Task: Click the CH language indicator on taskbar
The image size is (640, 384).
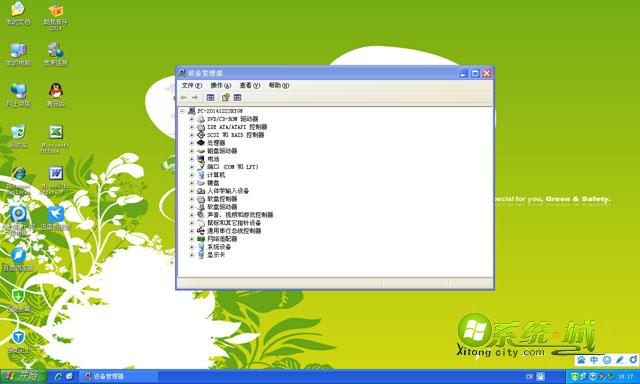Action: [x=529, y=376]
